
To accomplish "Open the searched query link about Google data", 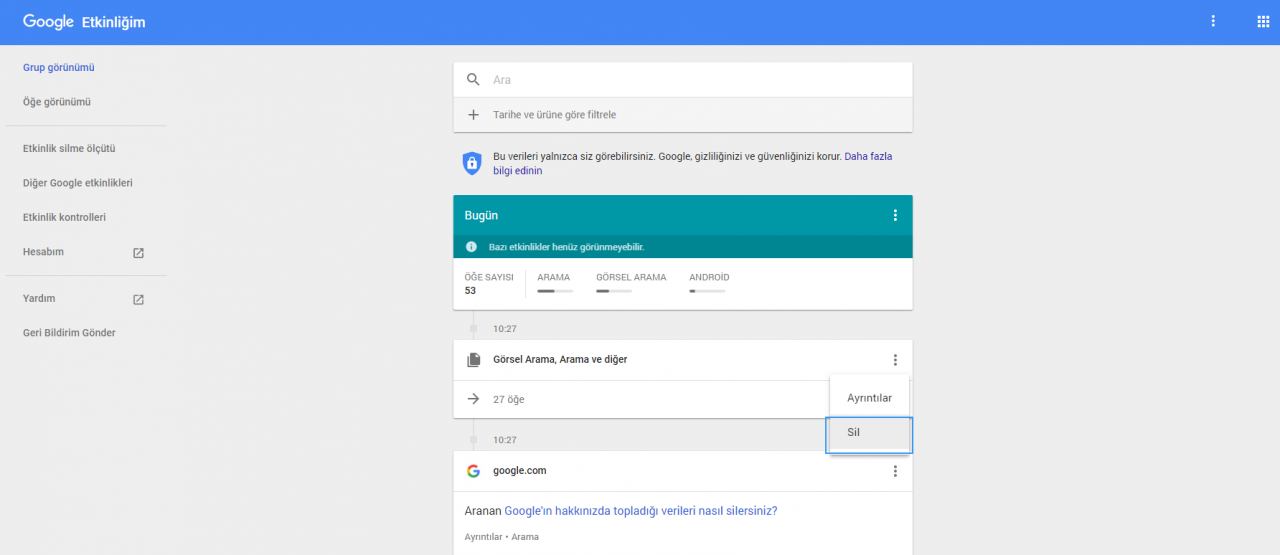I will 640,511.
